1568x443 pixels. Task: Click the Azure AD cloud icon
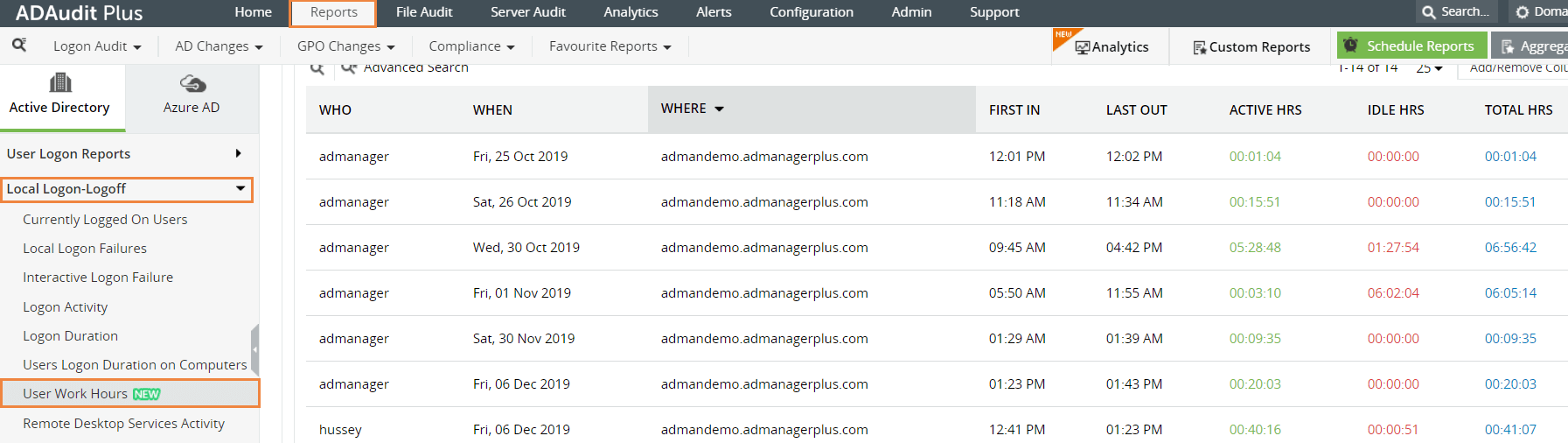(192, 83)
